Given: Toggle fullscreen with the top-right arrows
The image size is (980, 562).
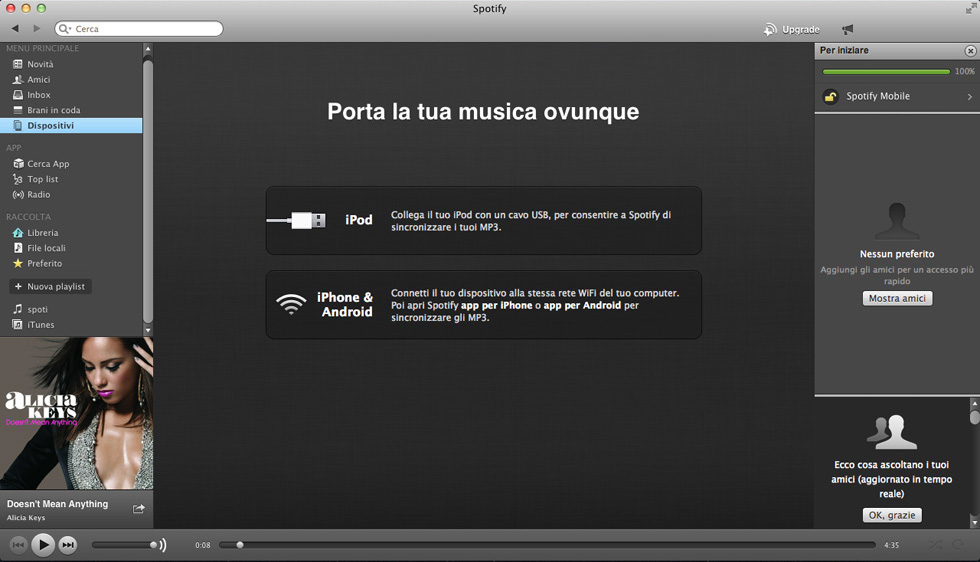Looking at the screenshot, I should [x=969, y=9].
